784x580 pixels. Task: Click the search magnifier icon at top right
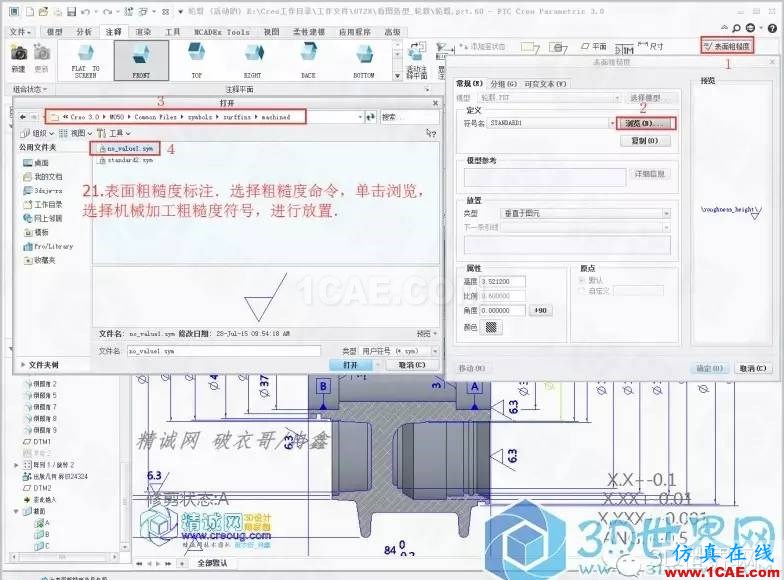pyautogui.click(x=736, y=28)
